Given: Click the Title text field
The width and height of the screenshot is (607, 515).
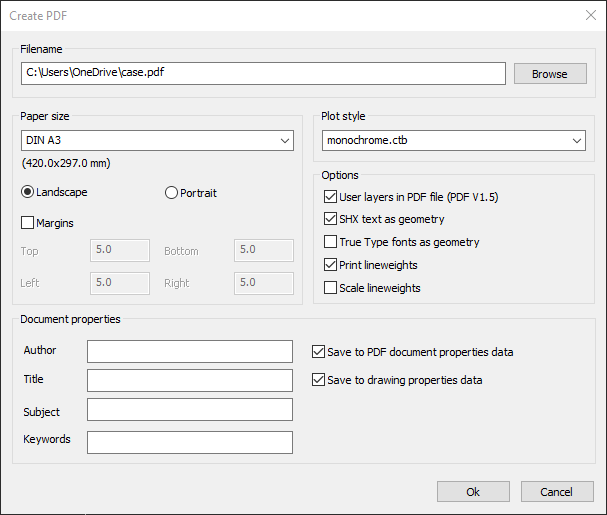Looking at the screenshot, I should [x=190, y=380].
